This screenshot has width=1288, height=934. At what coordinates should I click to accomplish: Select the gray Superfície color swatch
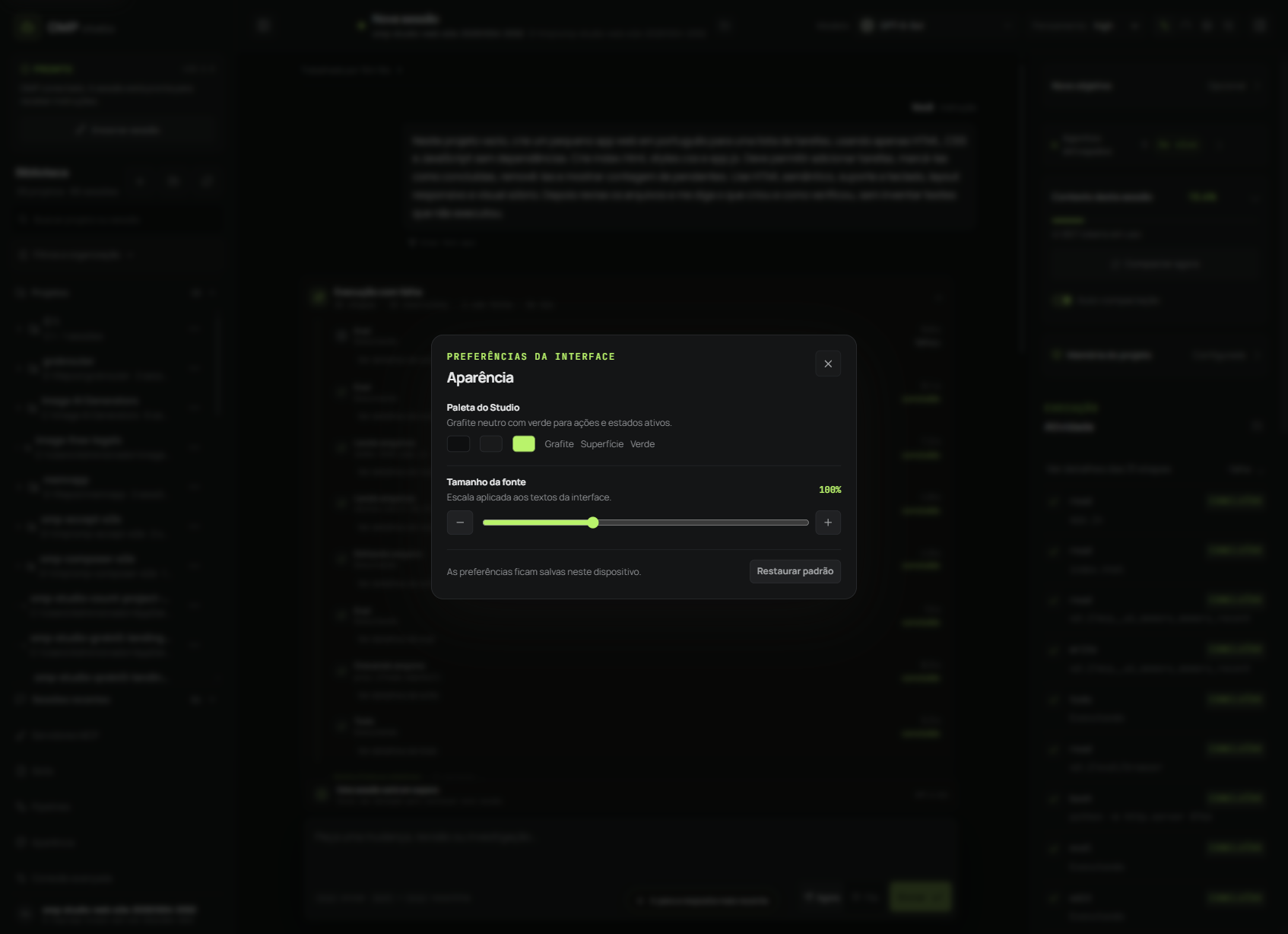point(491,443)
